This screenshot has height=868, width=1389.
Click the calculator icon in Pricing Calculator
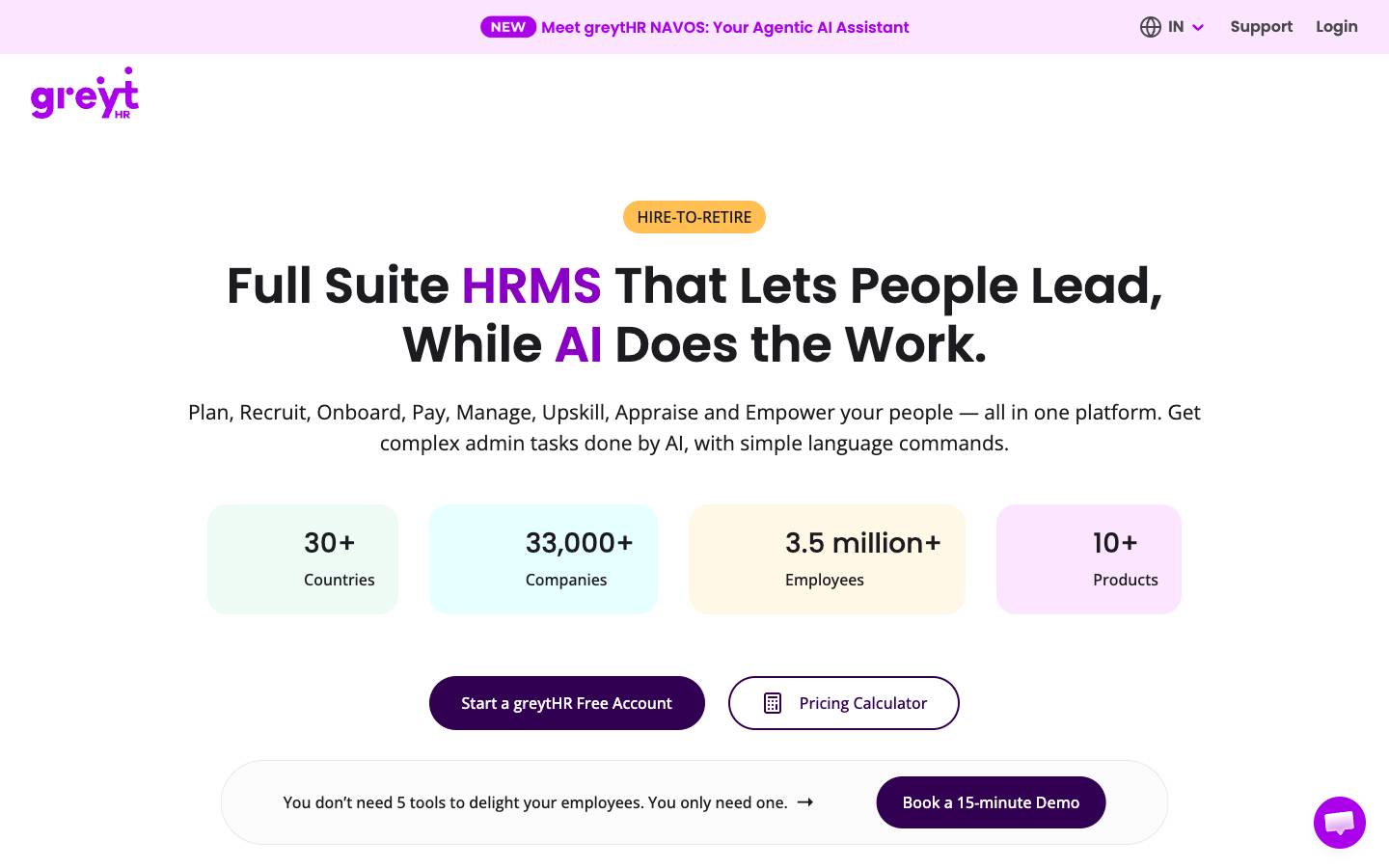(773, 703)
